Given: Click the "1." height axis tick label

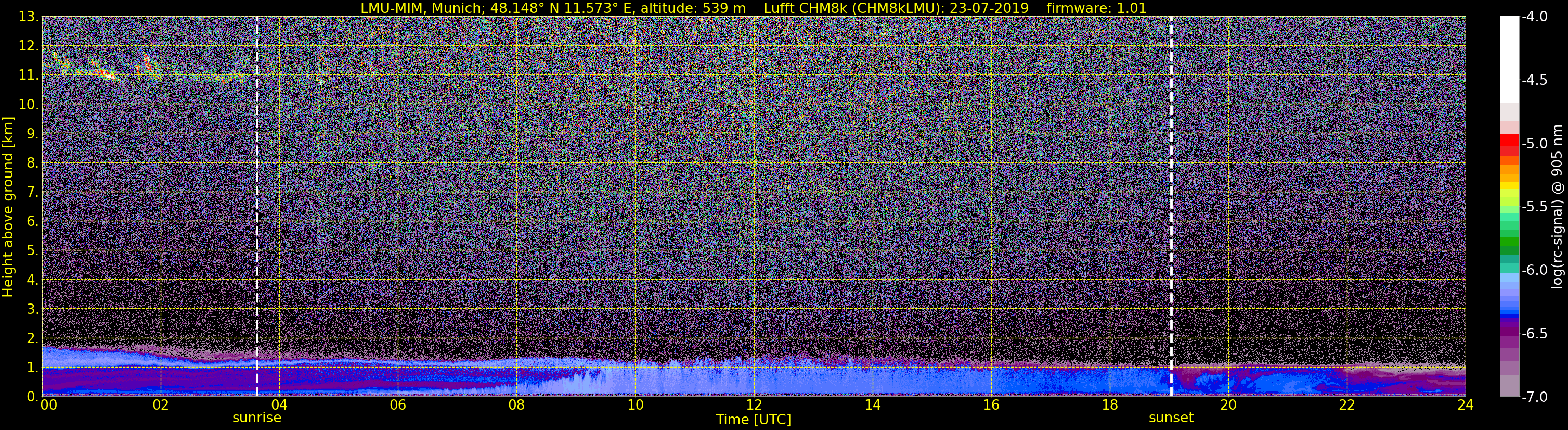Looking at the screenshot, I should (33, 368).
